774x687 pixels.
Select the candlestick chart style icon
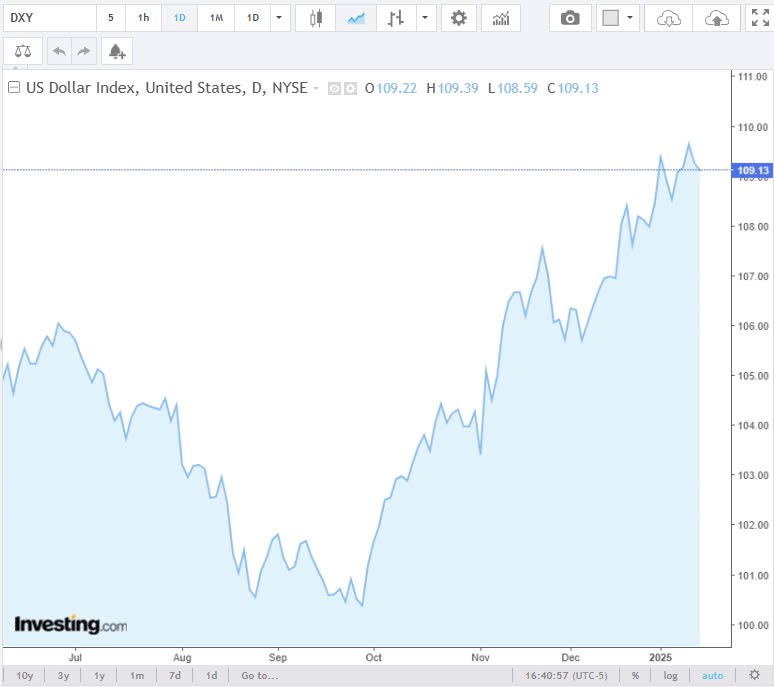316,18
